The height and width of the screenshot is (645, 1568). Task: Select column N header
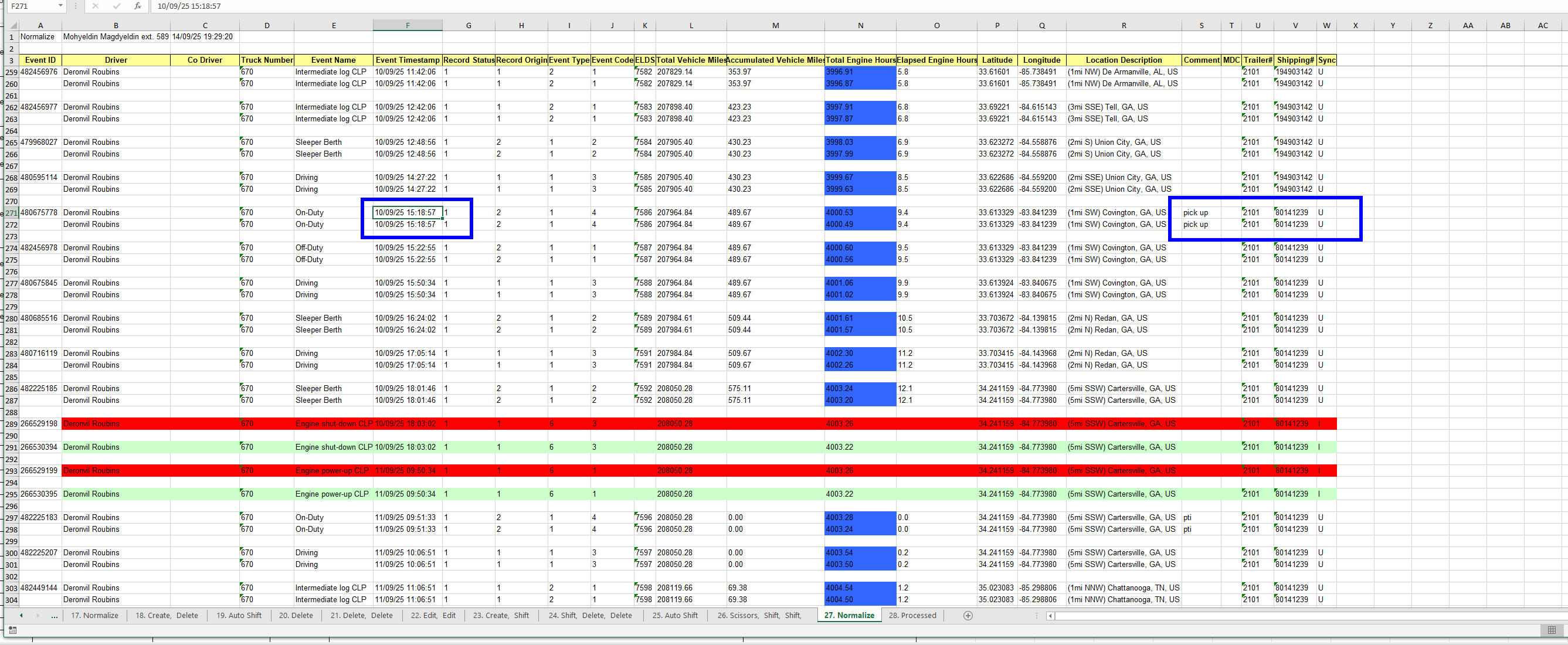pos(860,26)
